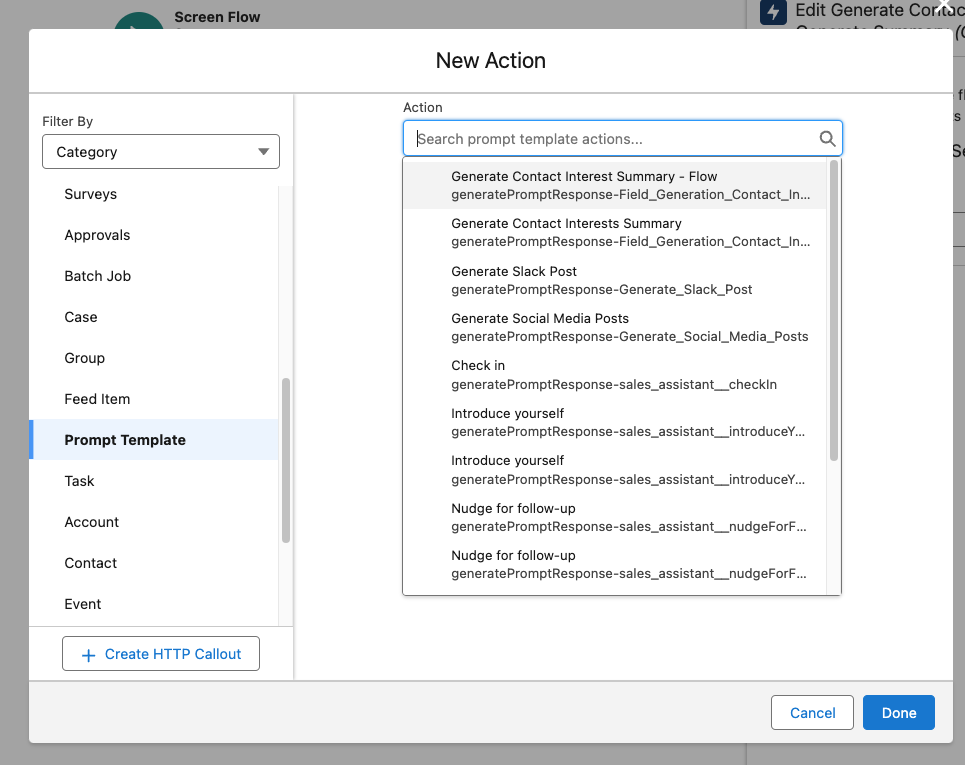Click the Cancel button
Screen dimensions: 965x765
(x=812, y=713)
